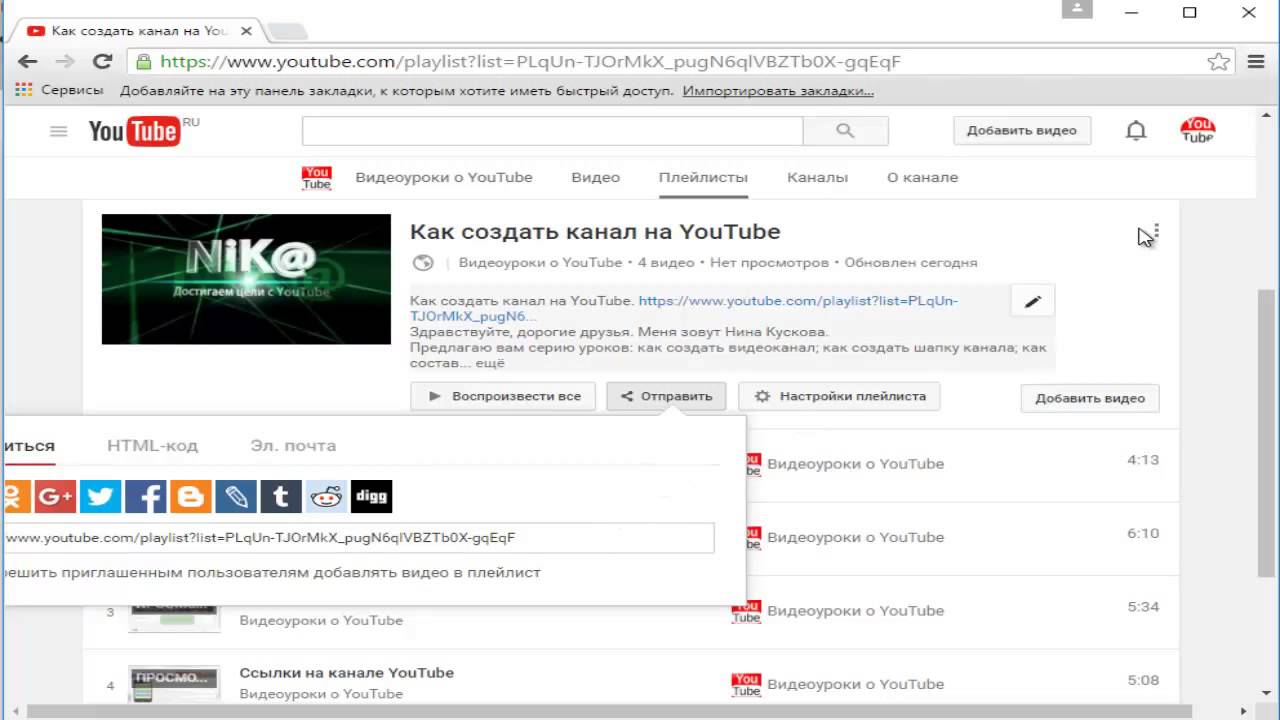Viewport: 1280px width, 720px height.
Task: Click the Отправить share button
Action: [666, 397]
